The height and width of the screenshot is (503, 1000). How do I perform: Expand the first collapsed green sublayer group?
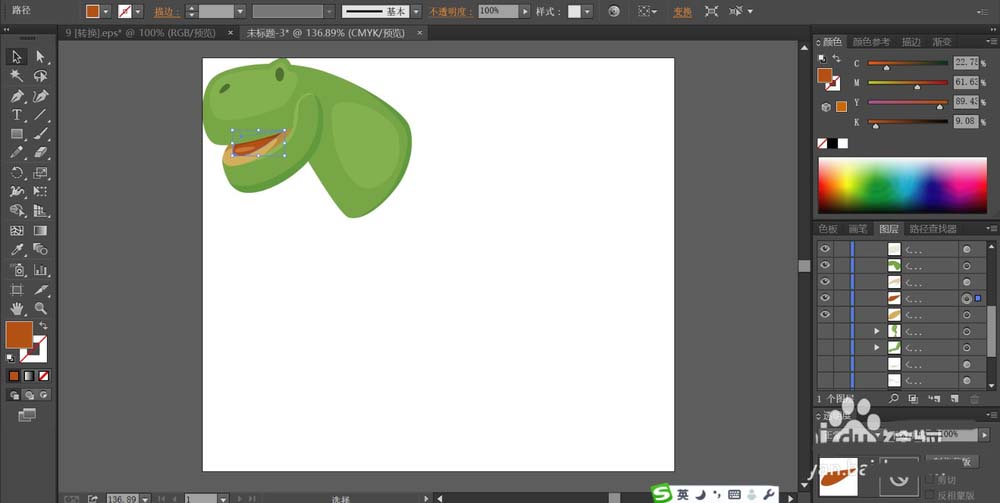pyautogui.click(x=877, y=330)
